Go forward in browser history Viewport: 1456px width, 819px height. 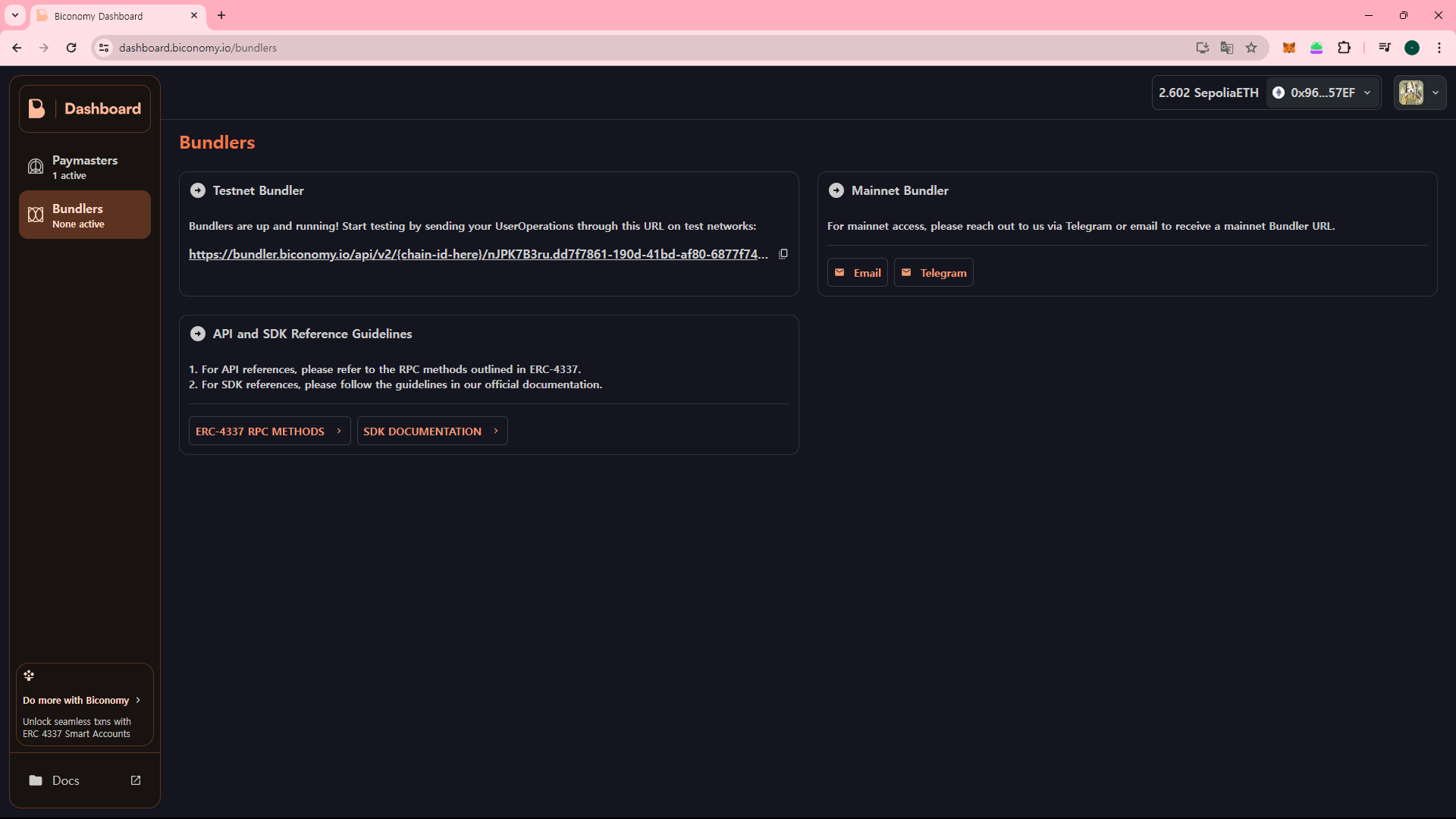point(44,48)
